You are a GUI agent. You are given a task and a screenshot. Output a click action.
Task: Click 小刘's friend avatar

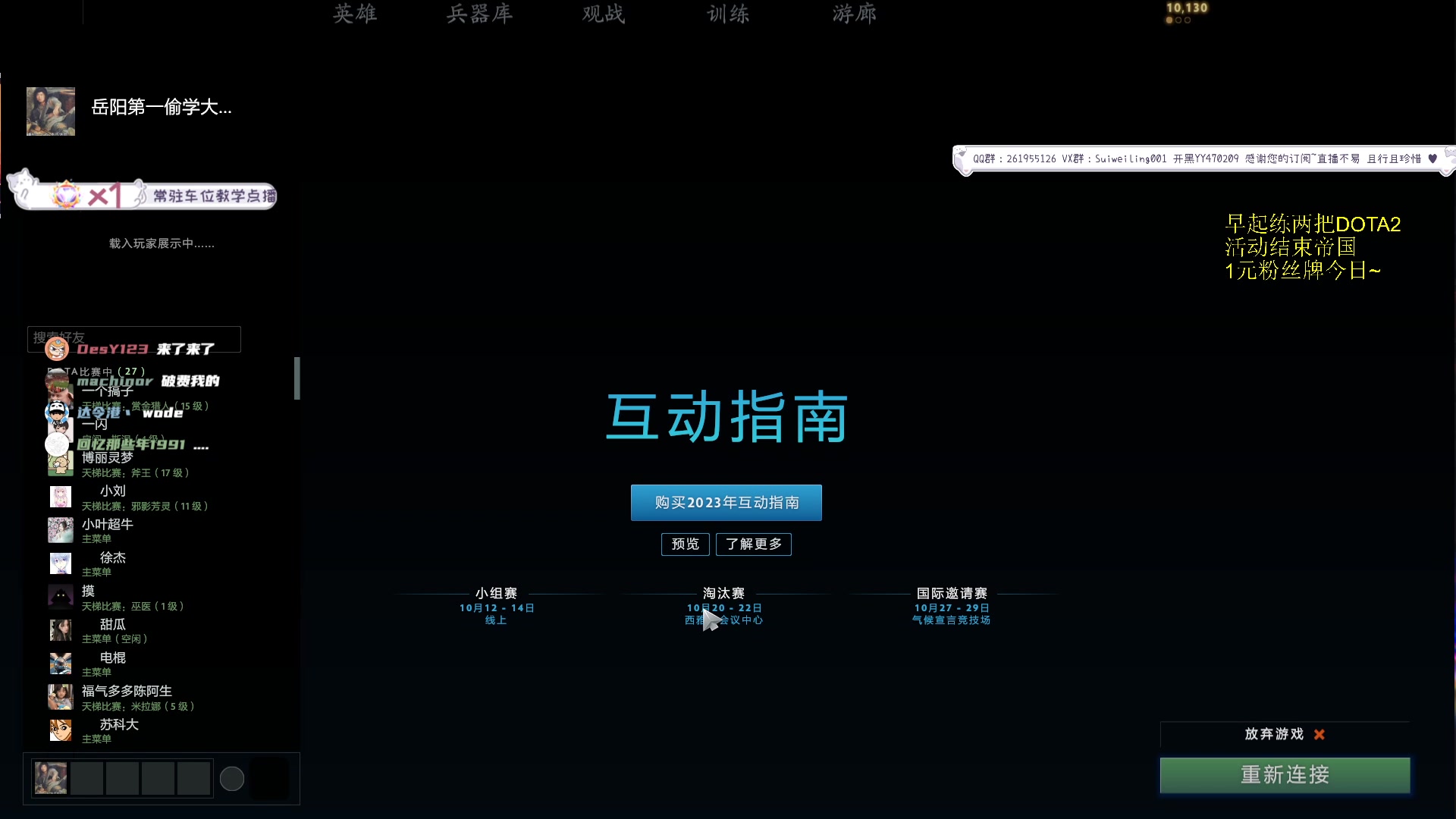click(x=61, y=497)
